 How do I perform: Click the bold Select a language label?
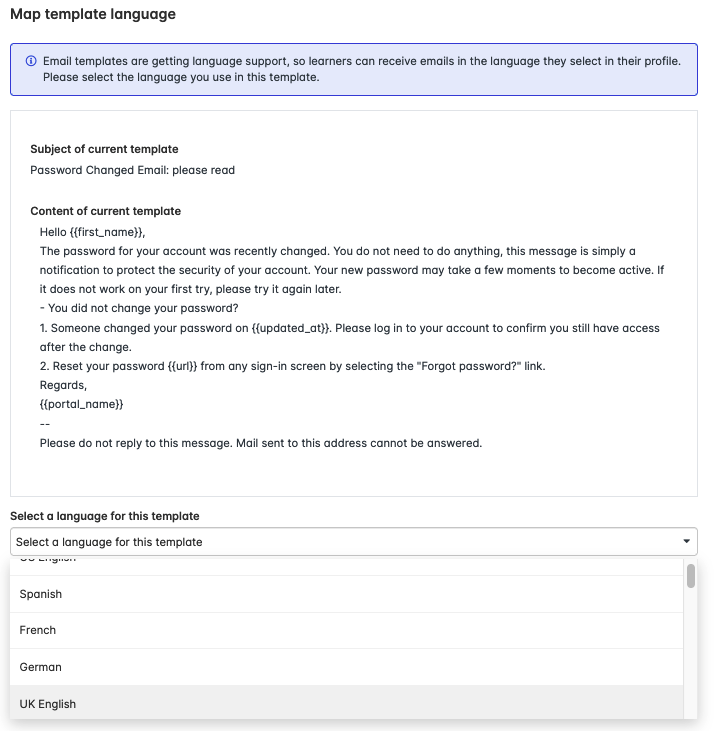pyautogui.click(x=105, y=516)
